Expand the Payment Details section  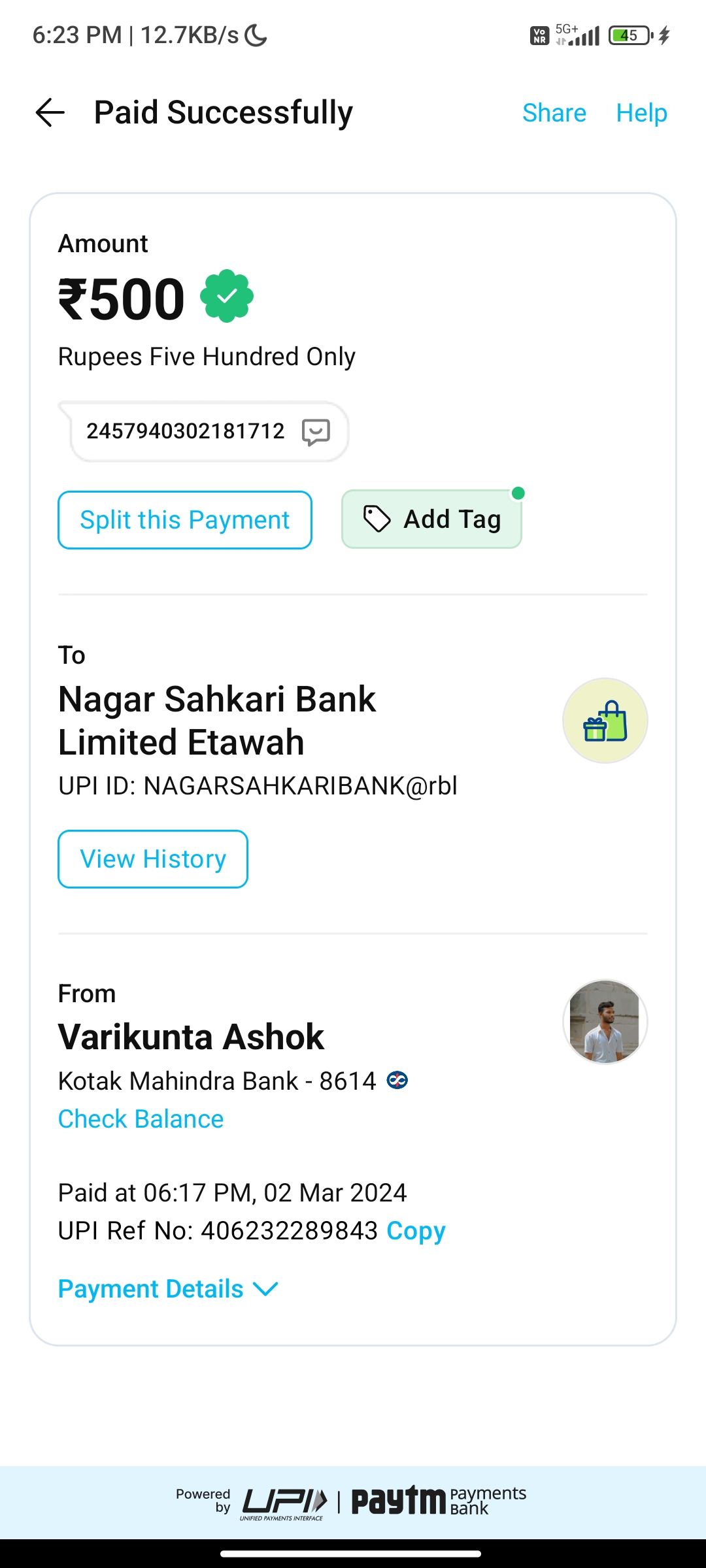[x=151, y=1289]
